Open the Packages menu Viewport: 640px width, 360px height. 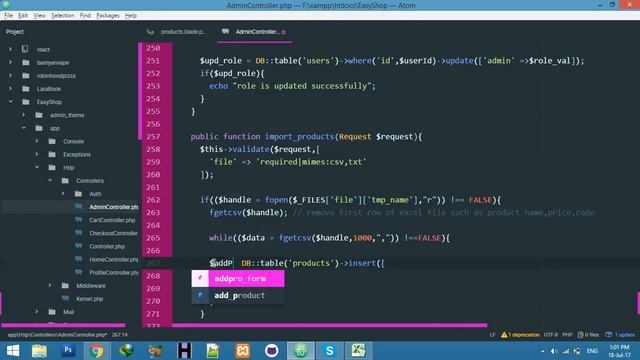[108, 16]
